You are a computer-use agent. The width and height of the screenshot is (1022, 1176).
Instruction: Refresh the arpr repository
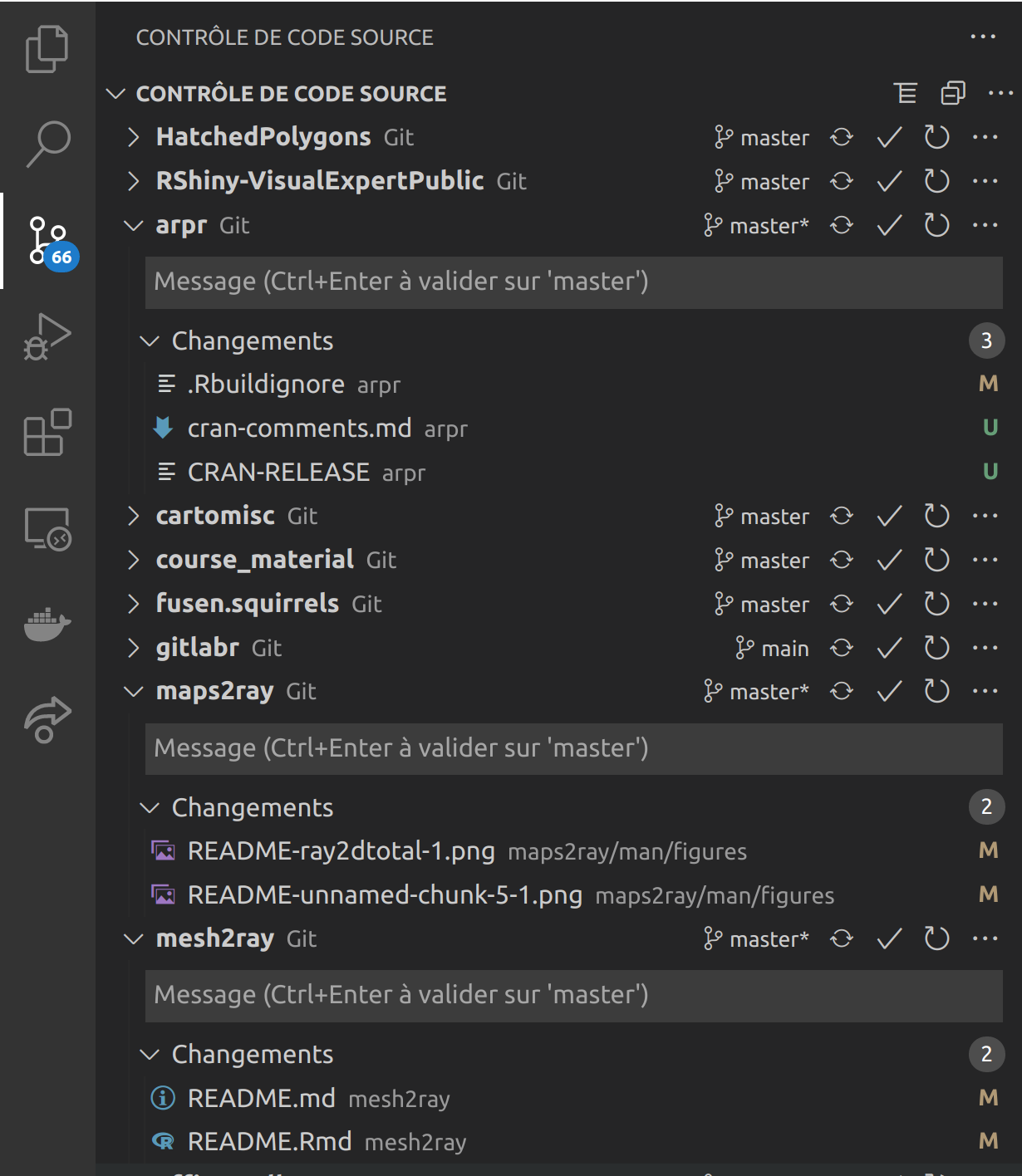(x=936, y=225)
